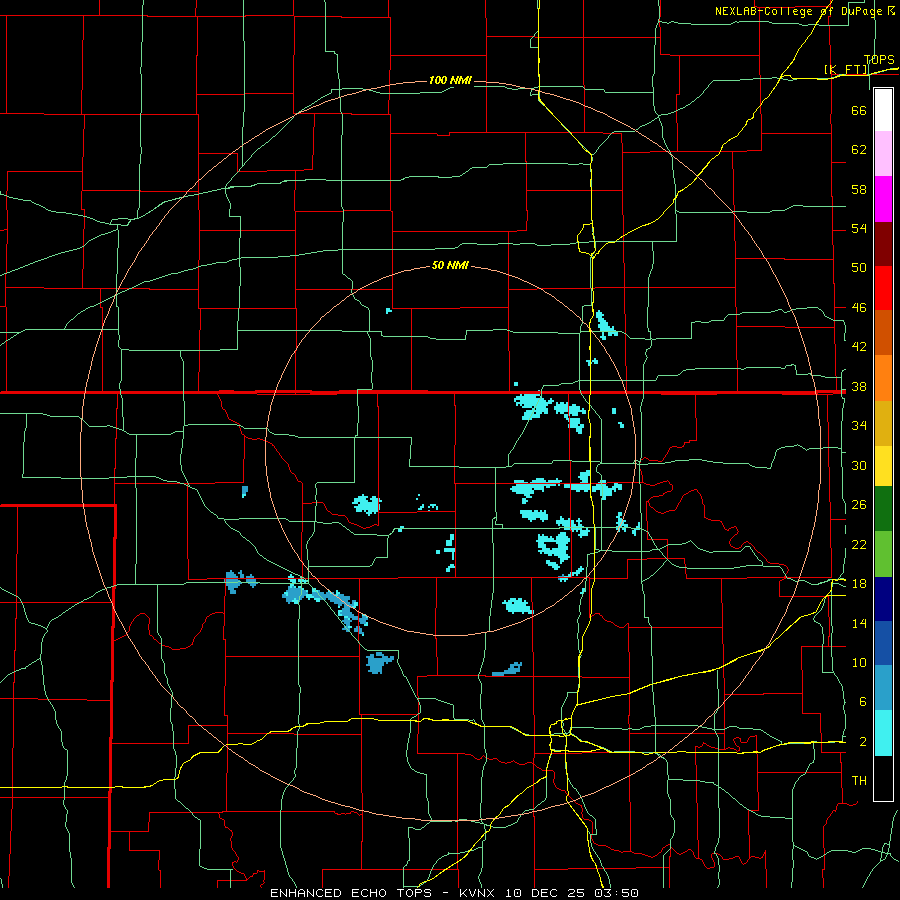Click the "50 NMI" range ring label
900x900 pixels.
click(x=450, y=265)
